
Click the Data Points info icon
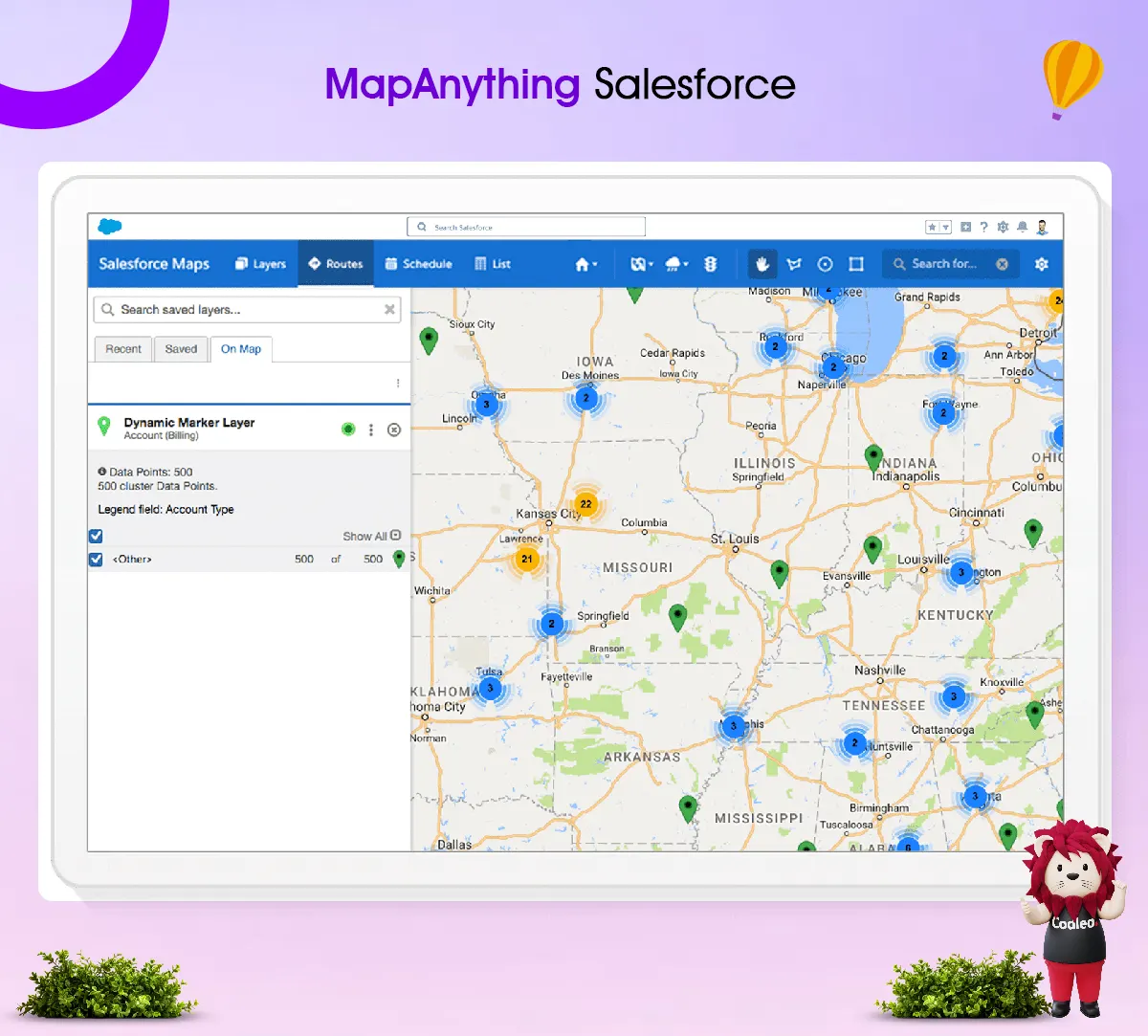click(102, 472)
